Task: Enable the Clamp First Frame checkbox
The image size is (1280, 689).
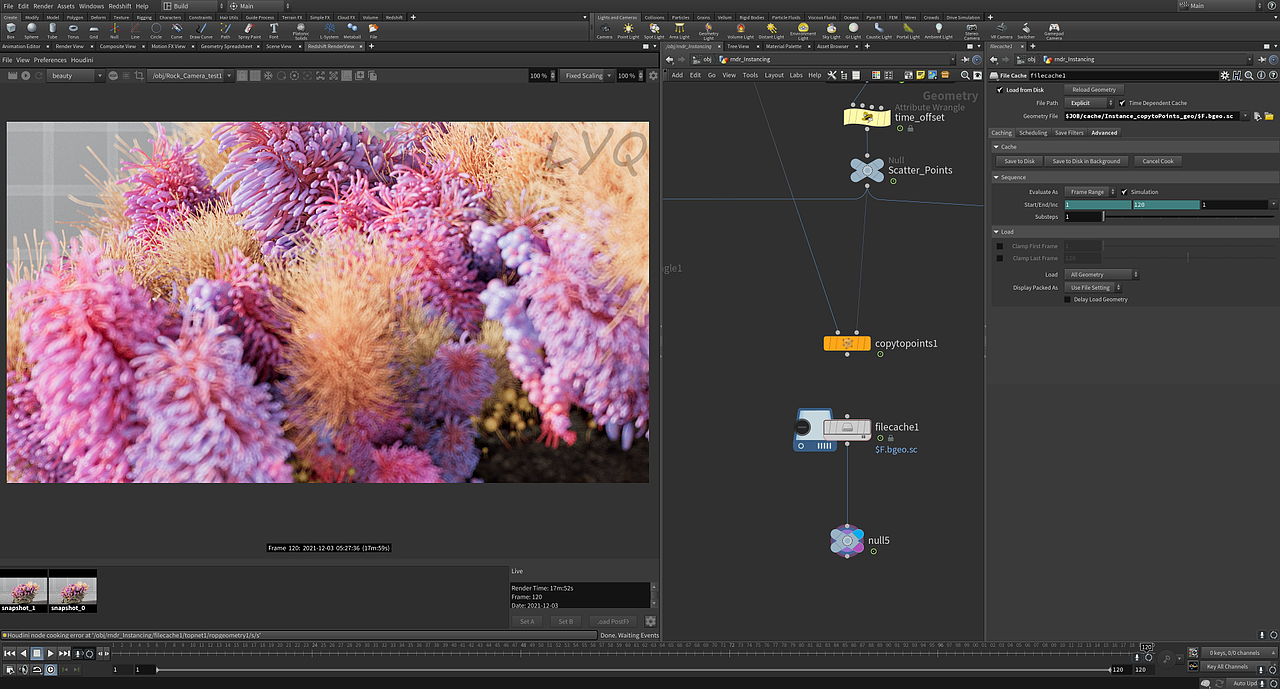Action: click(x=1000, y=246)
